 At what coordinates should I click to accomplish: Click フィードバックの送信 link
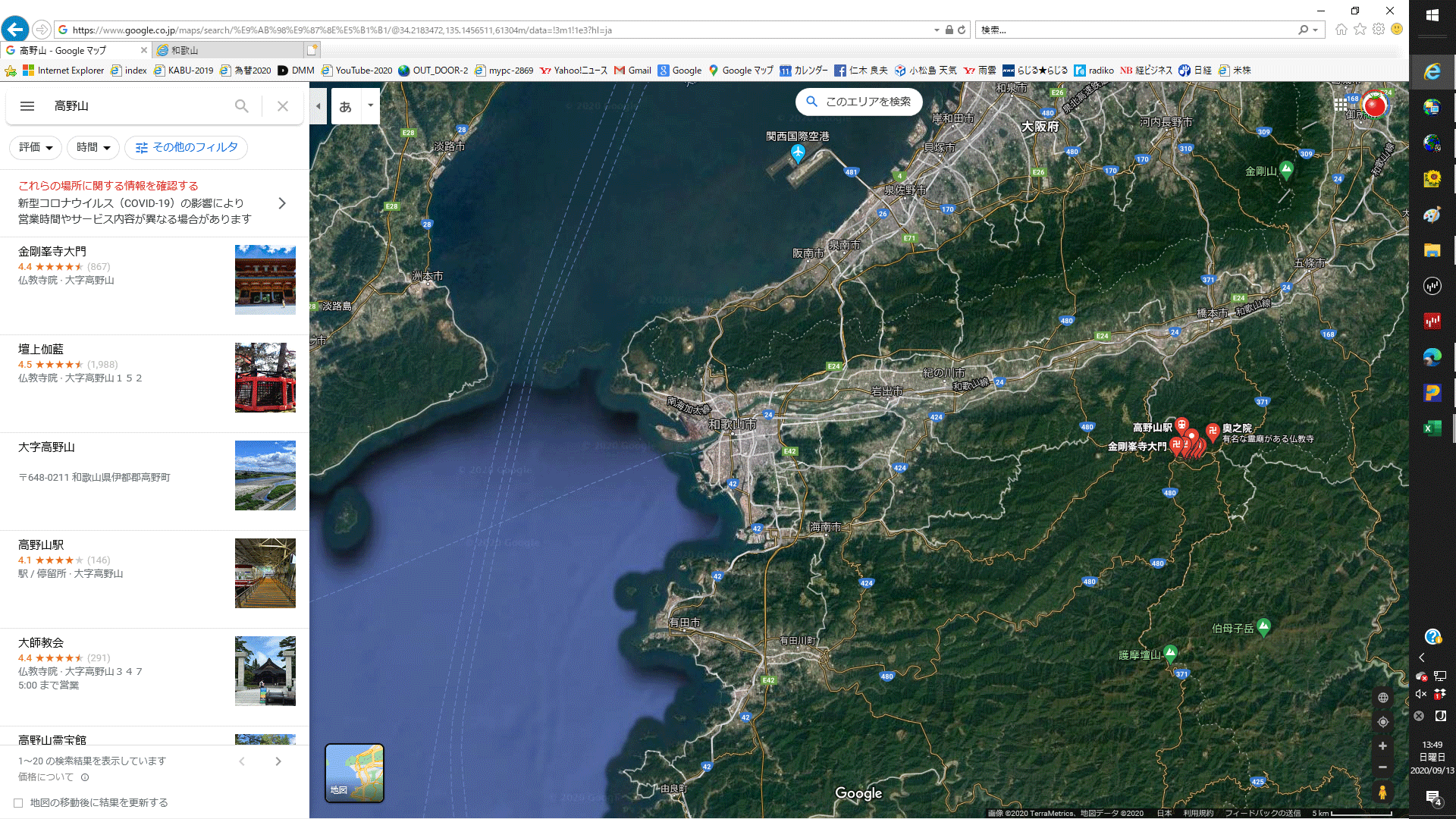tap(1263, 814)
